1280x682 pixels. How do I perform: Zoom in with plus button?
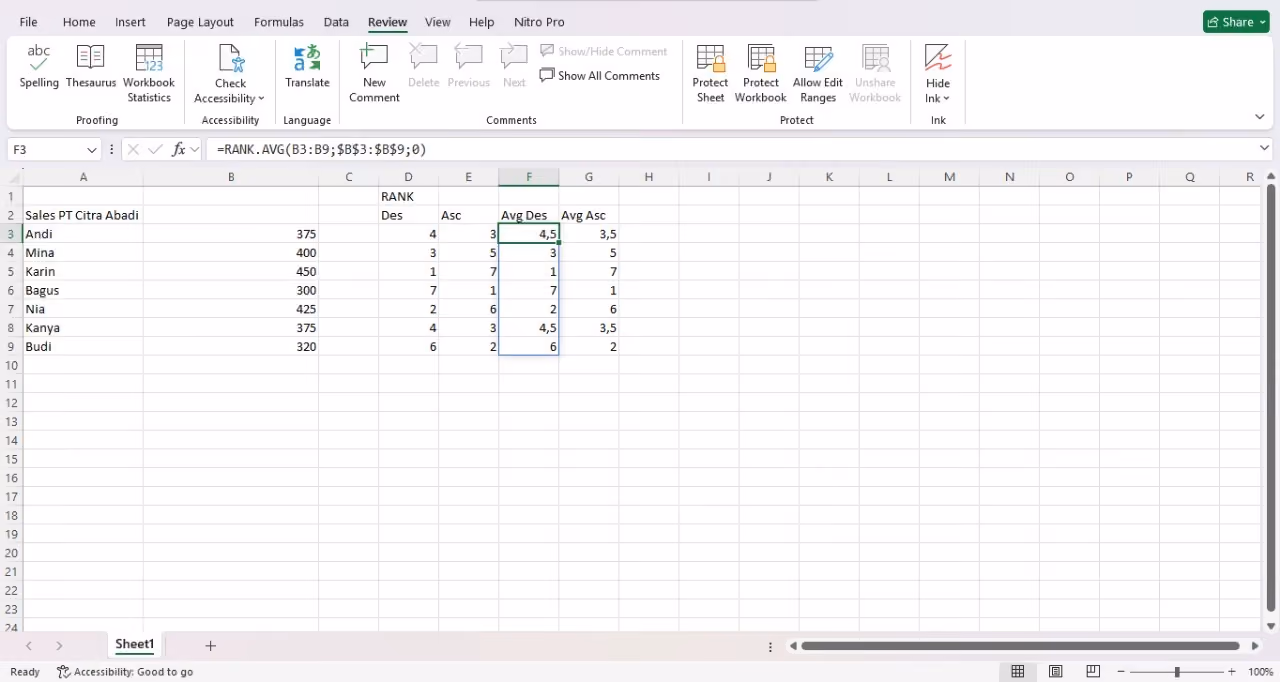[x=1232, y=672]
